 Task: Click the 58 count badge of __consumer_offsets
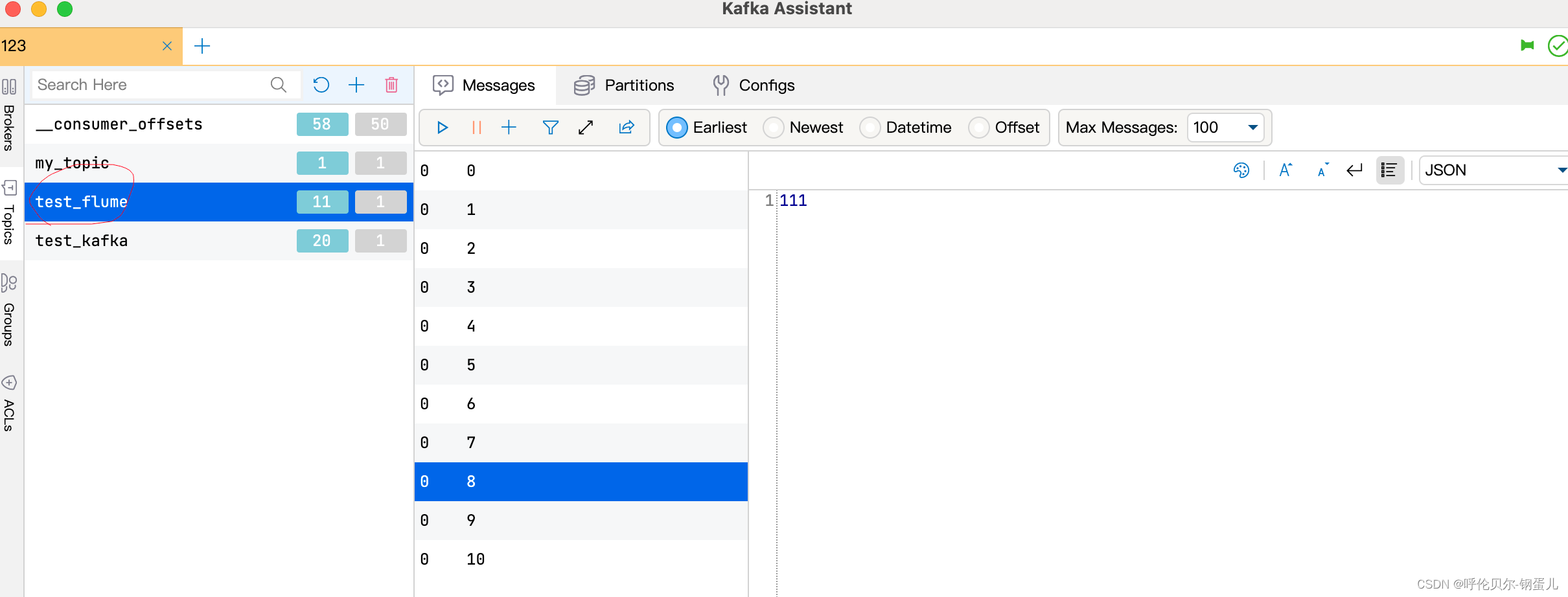coord(322,124)
